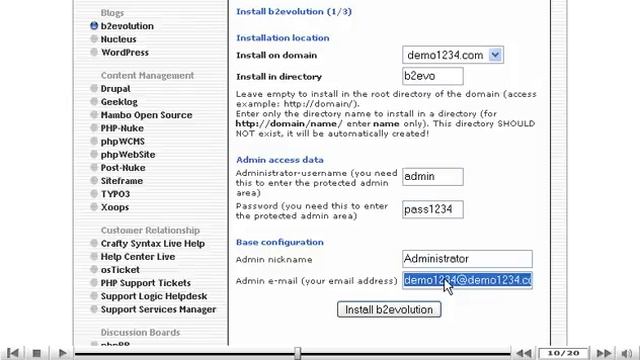Image resolution: width=640 pixels, height=360 pixels.
Task: Click the Admin access data heading
Action: (x=280, y=160)
